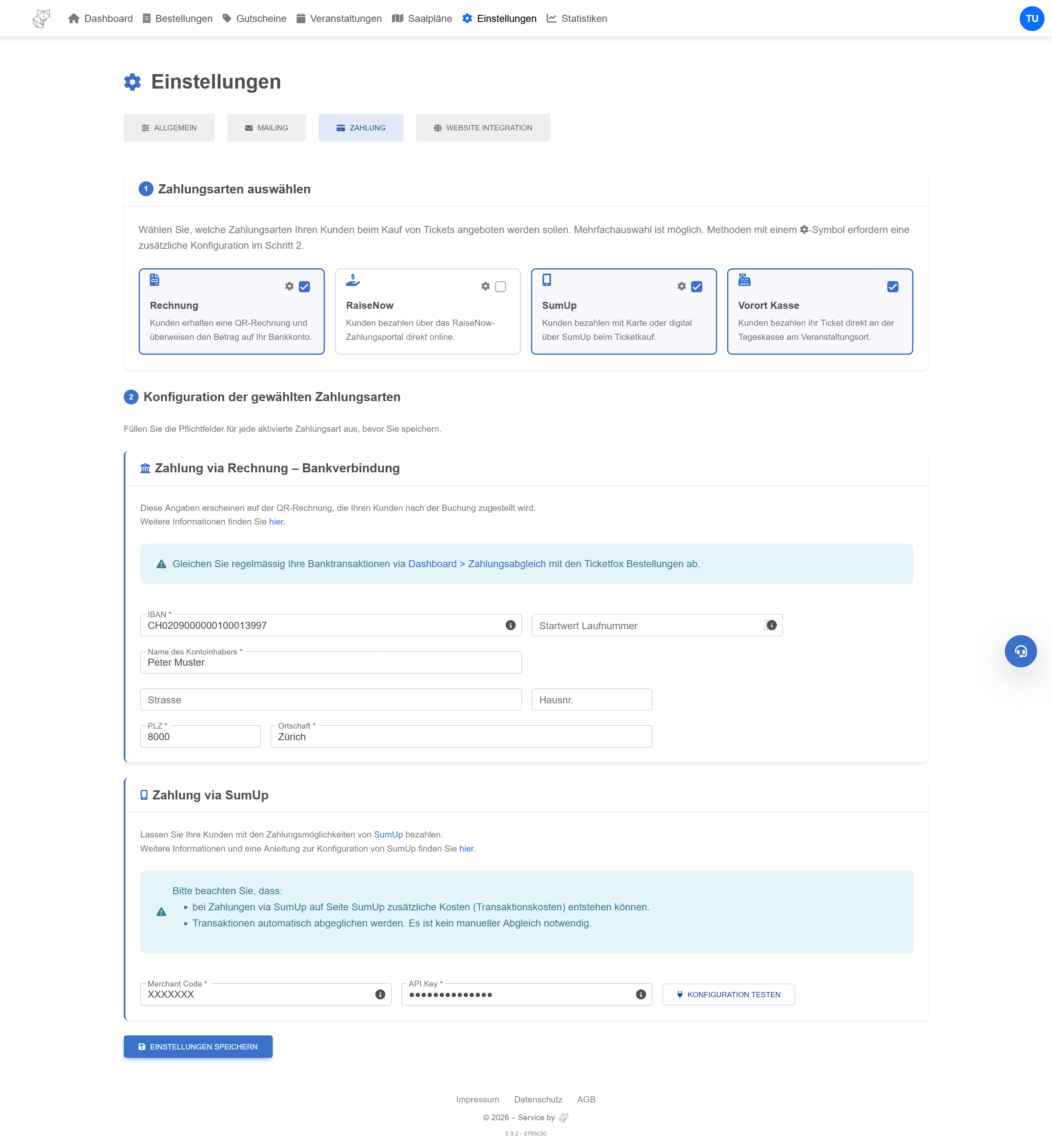Screen dimensions: 1052x1148
Task: Click the 'Zahlungsarten auswählen' section heading
Action: pyautogui.click(x=235, y=189)
